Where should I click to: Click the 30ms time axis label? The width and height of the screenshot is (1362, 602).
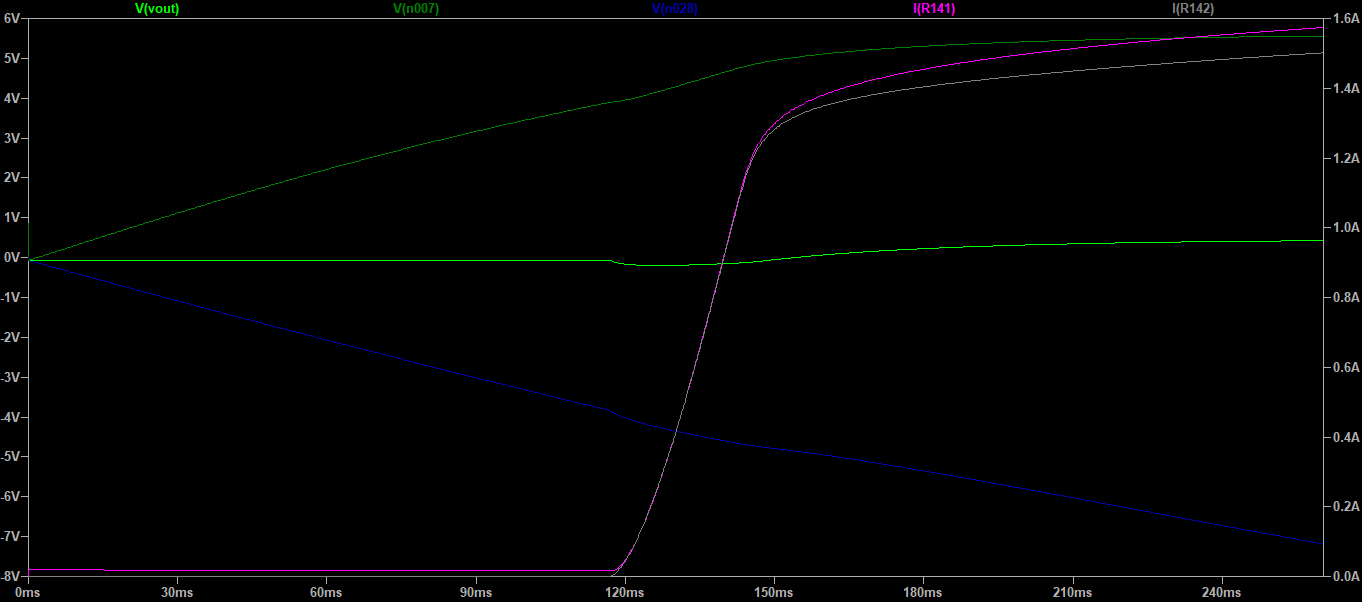point(178,593)
